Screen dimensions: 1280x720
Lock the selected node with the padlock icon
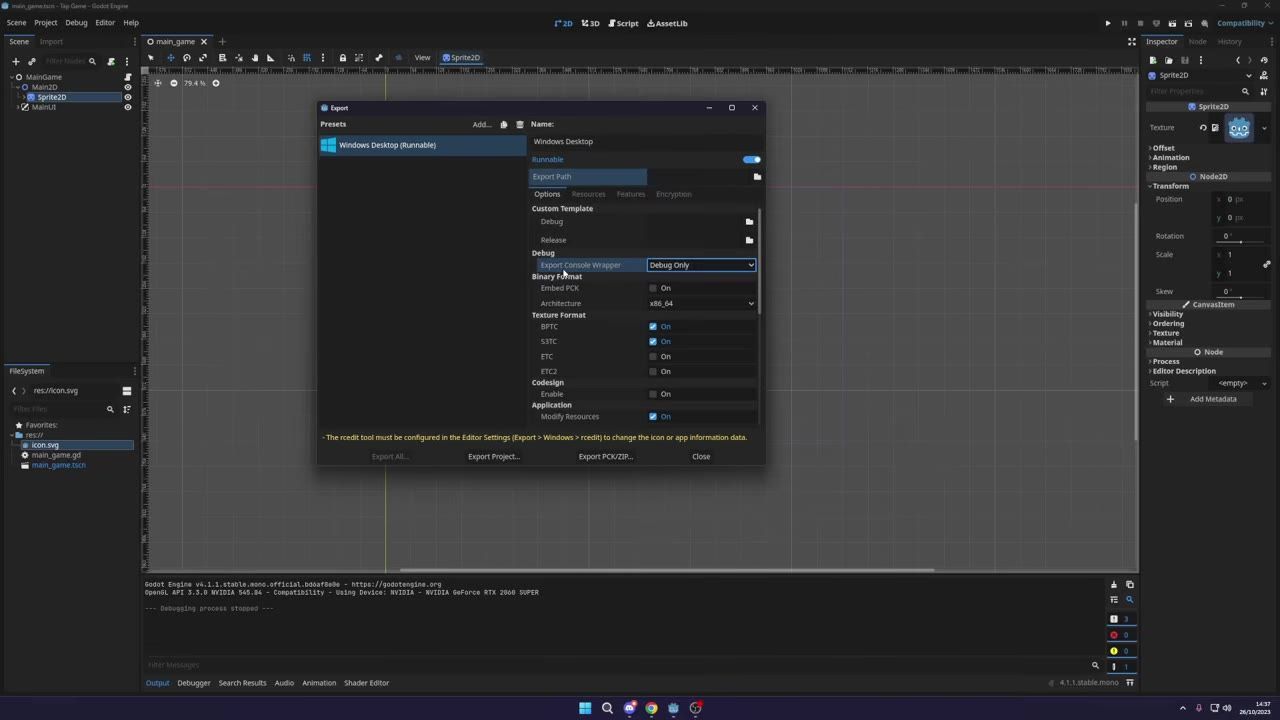[342, 57]
